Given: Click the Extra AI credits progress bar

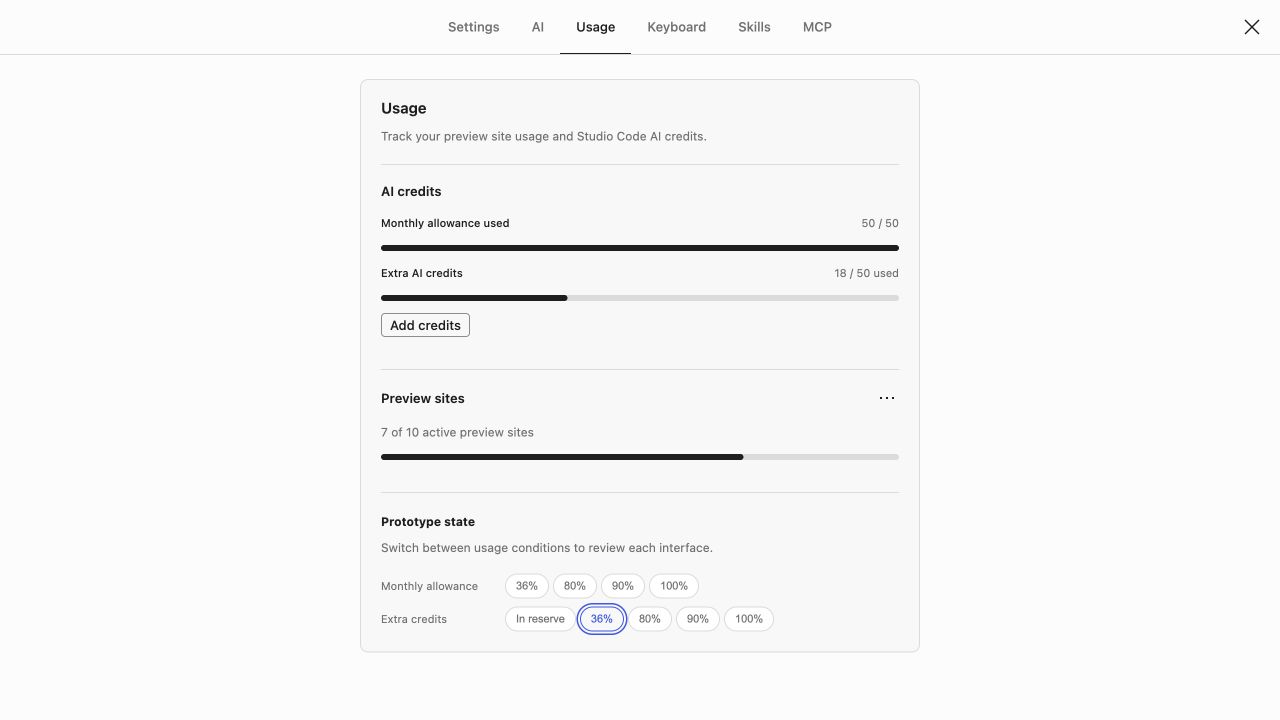Looking at the screenshot, I should point(640,298).
